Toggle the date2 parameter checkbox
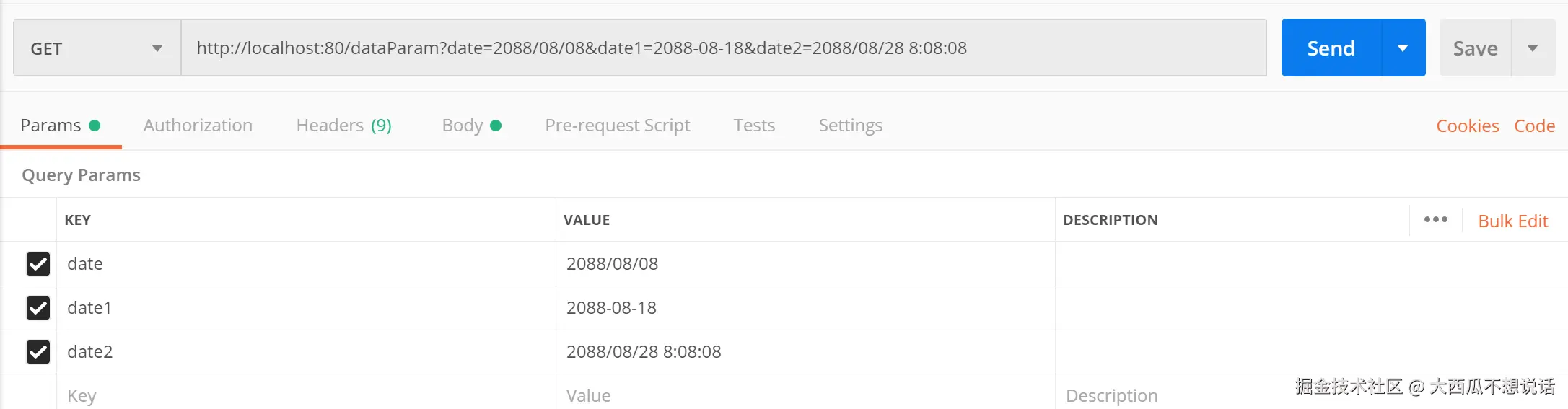Viewport: 1568px width, 409px height. click(38, 352)
